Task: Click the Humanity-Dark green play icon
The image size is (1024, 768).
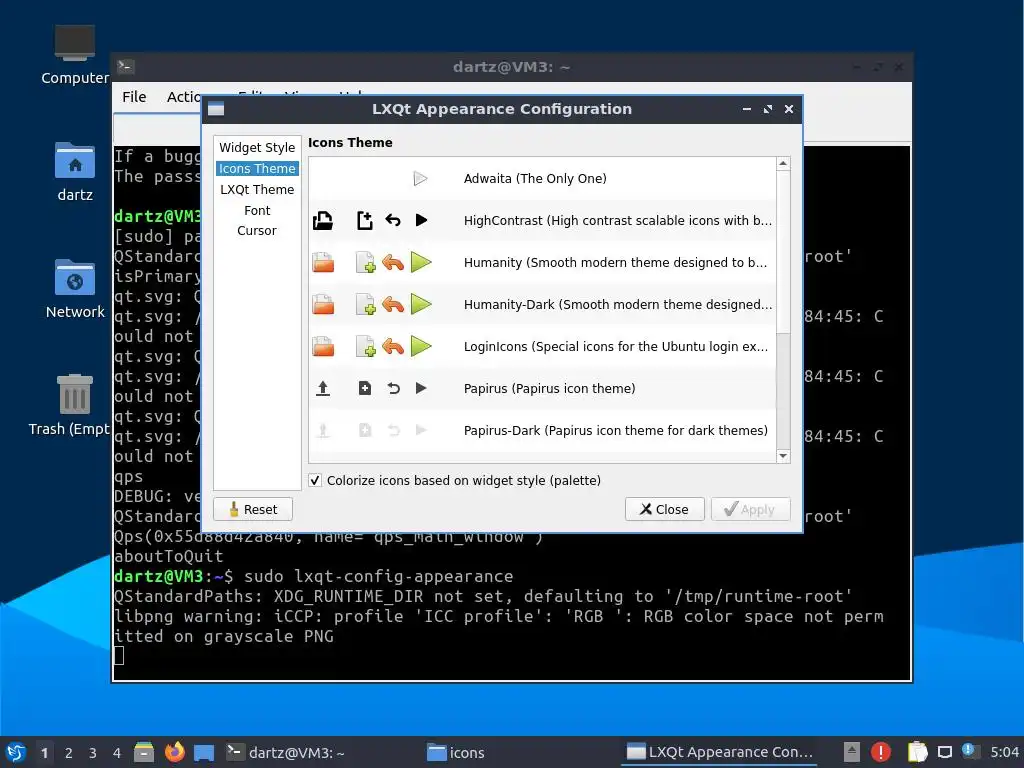Action: click(421, 304)
